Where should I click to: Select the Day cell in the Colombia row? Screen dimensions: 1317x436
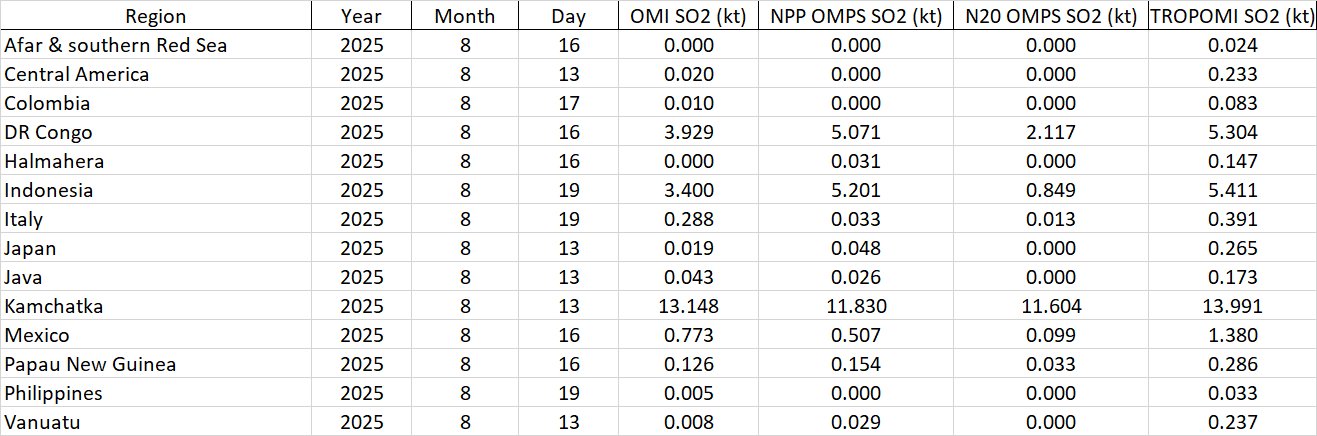tap(568, 103)
